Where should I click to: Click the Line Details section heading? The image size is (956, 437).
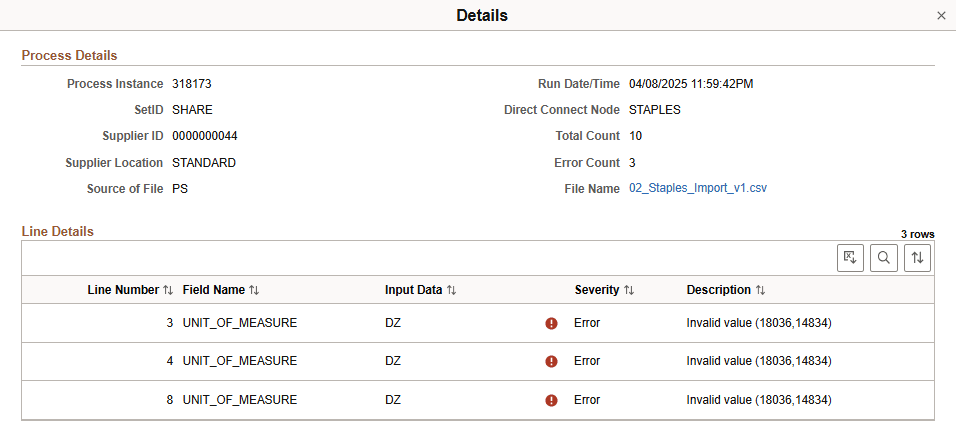(58, 232)
